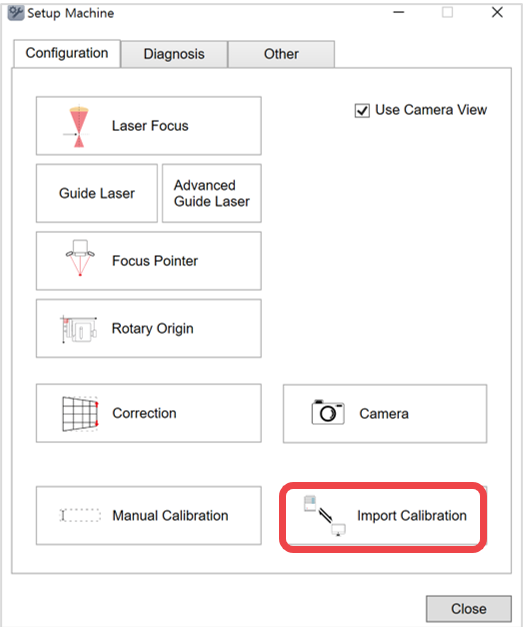Switch to the Diagnosis tab

click(x=174, y=54)
